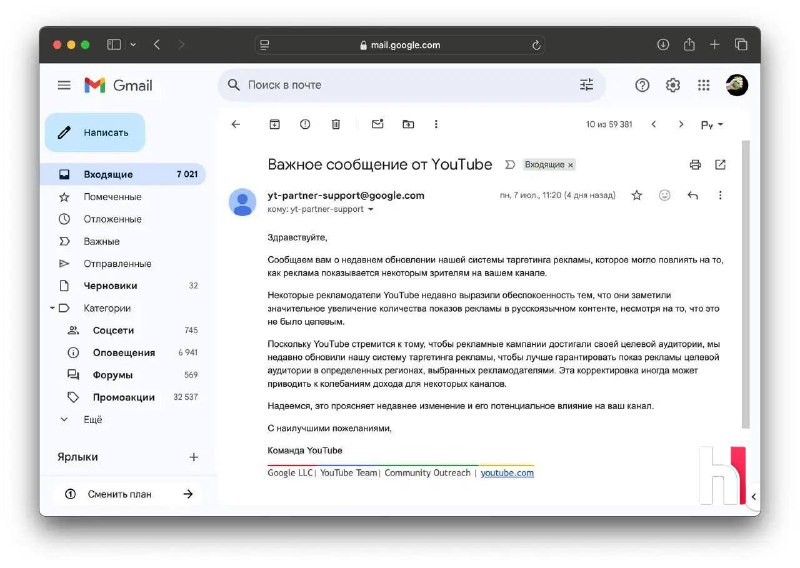Reload the page in Safari
The width and height of the screenshot is (800, 568).
536,45
